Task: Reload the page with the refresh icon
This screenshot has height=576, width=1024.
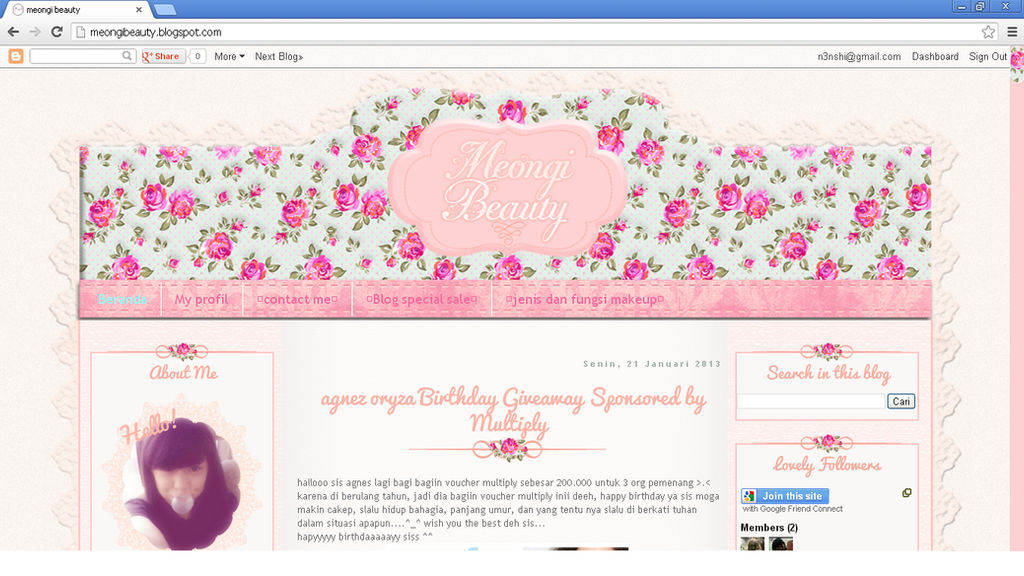Action: tap(57, 32)
